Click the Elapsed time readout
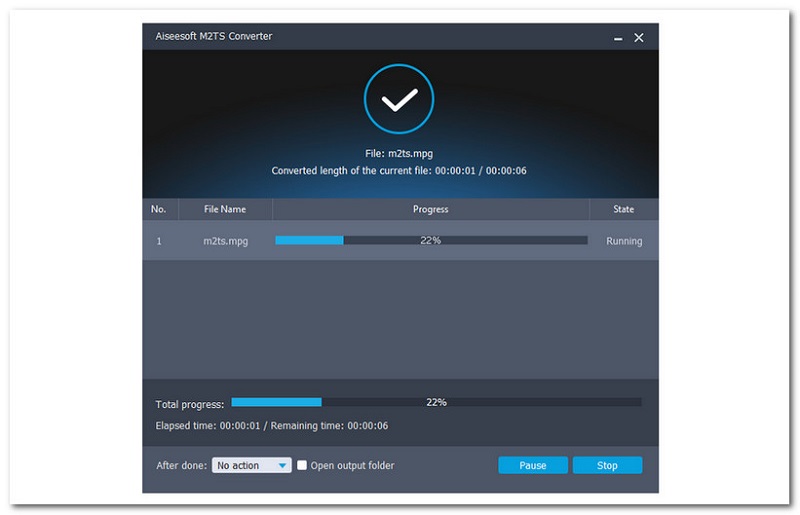This screenshot has height=515, width=800. 271,426
